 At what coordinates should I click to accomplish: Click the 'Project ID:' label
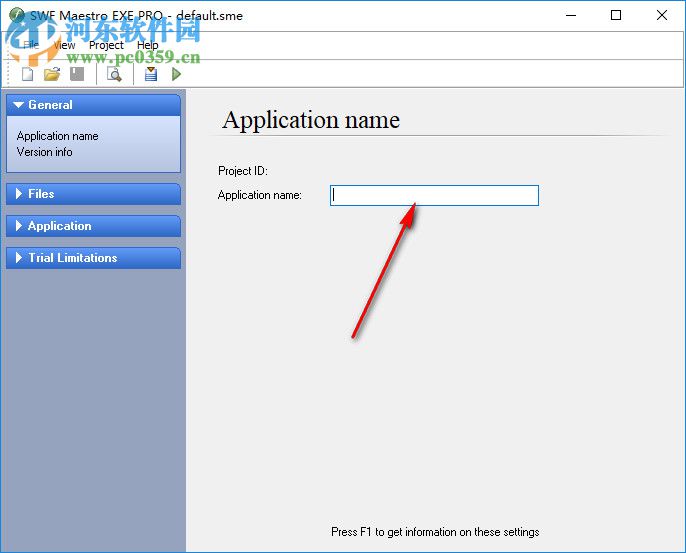[243, 171]
